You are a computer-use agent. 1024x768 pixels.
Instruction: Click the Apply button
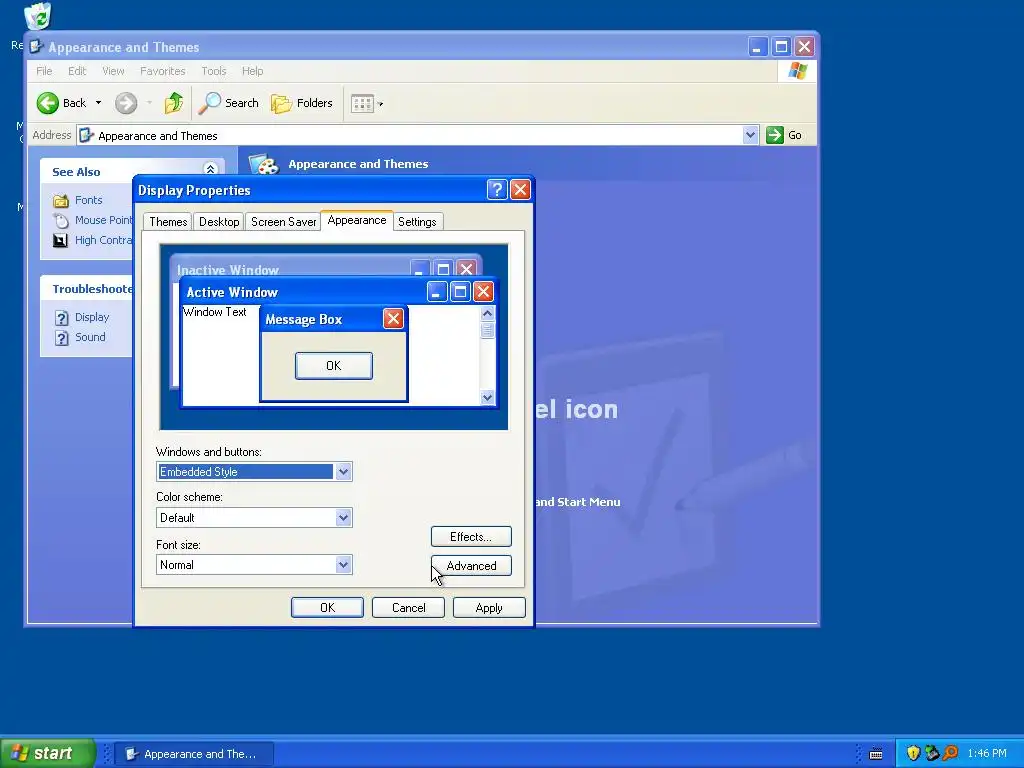489,607
